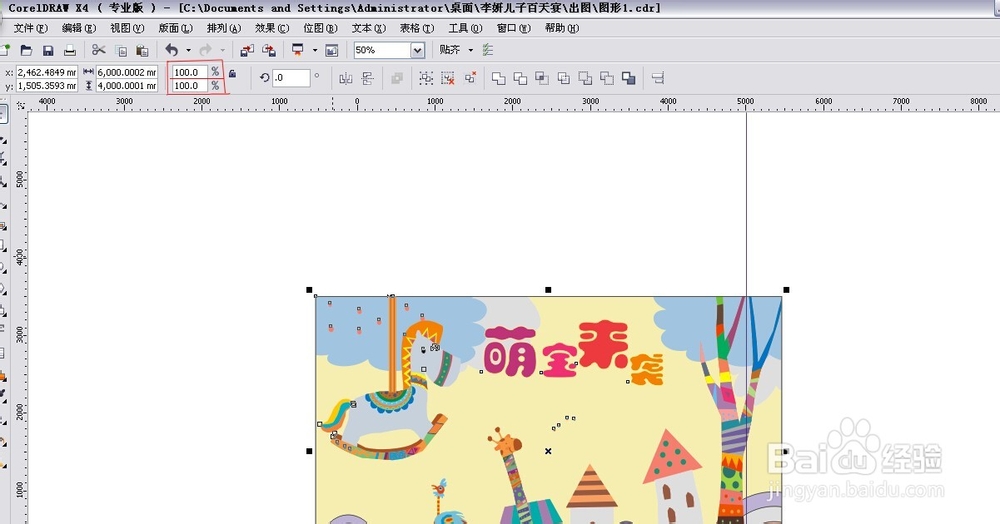This screenshot has height=524, width=1000.
Task: Expand the 贴齐 snap-to dropdown
Action: click(471, 50)
